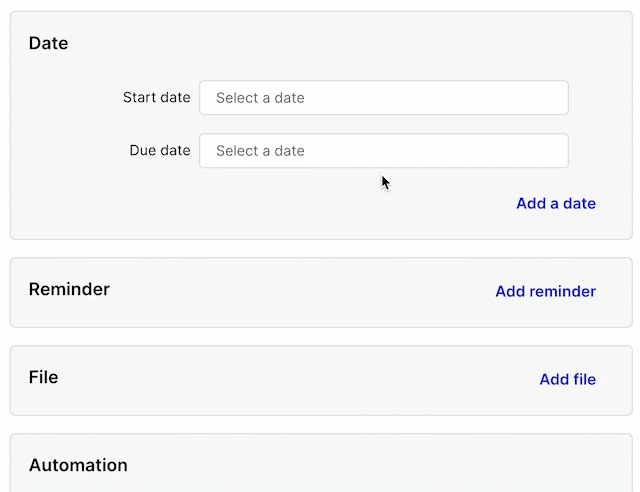Select the Reminder section heading

pyautogui.click(x=69, y=289)
